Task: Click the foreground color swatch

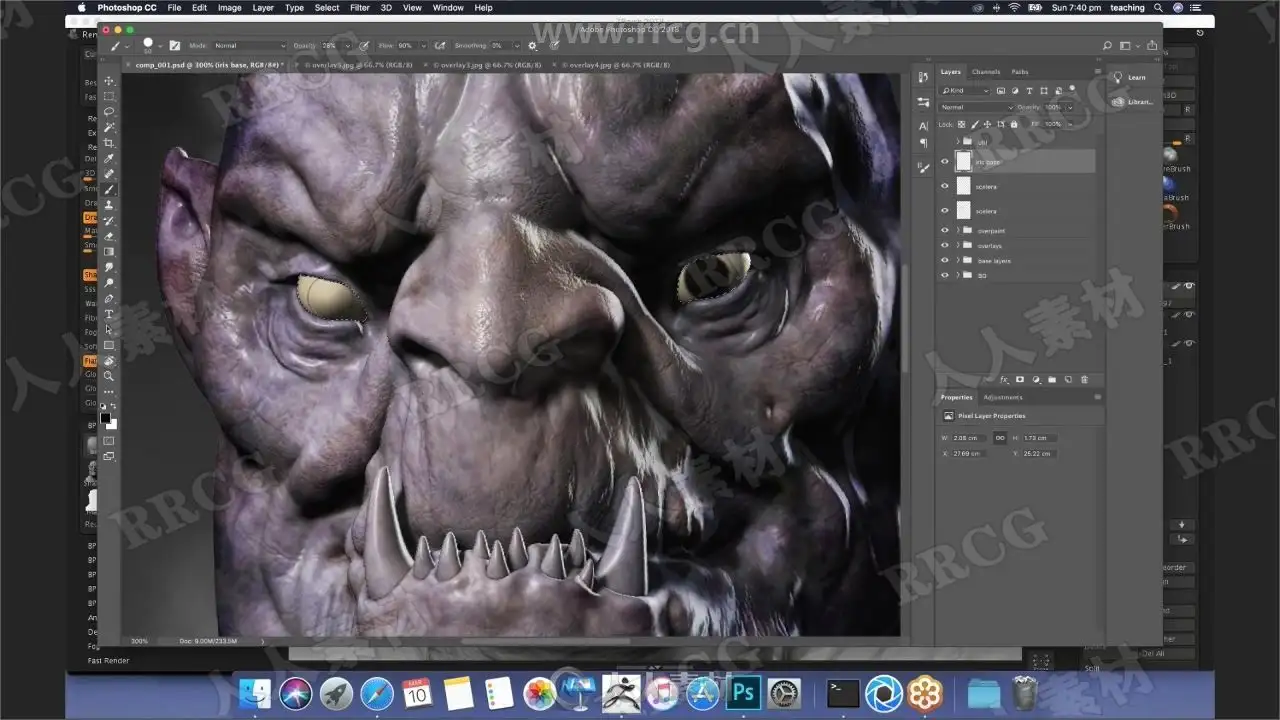Action: (105, 418)
